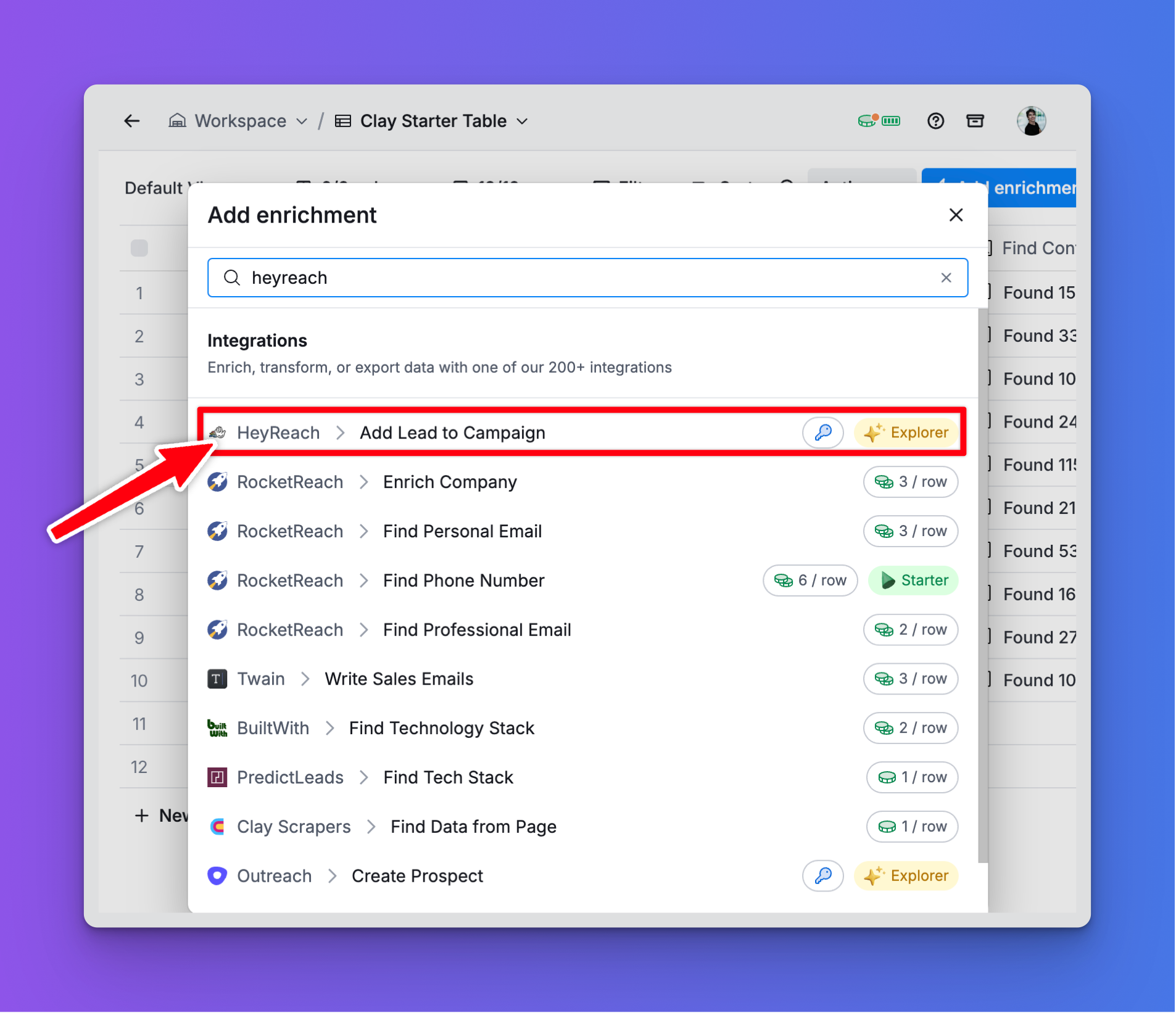Select row number 12 in the table
This screenshot has width=1176, height=1013.
(139, 767)
